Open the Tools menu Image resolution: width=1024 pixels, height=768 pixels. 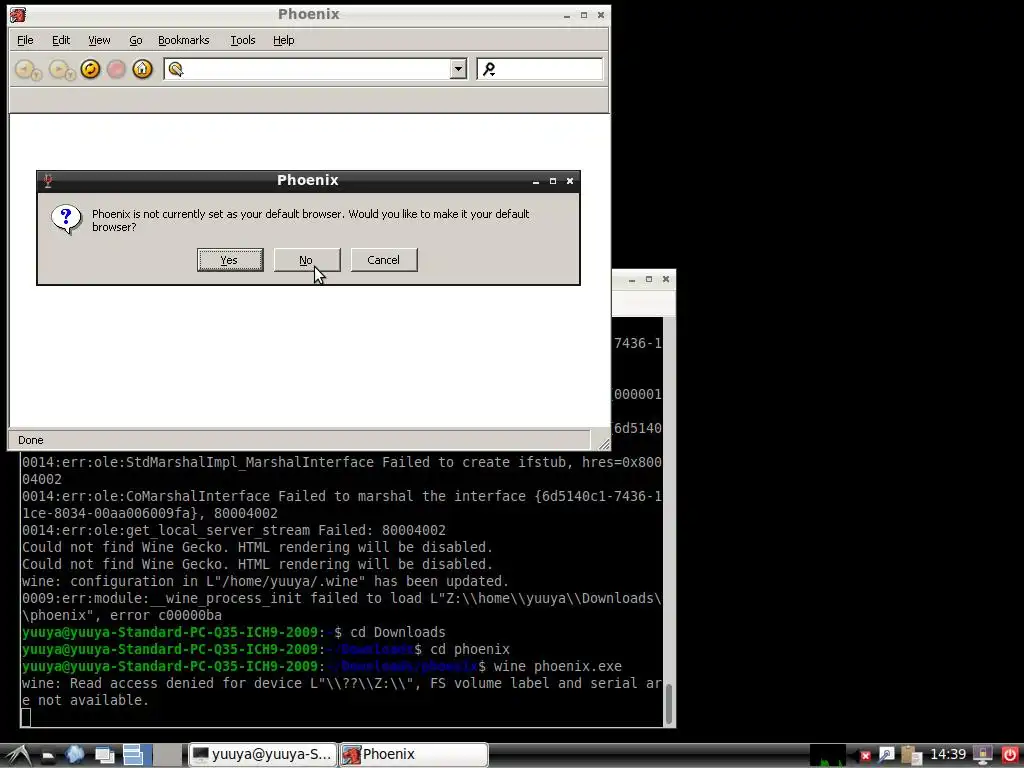pyautogui.click(x=242, y=40)
